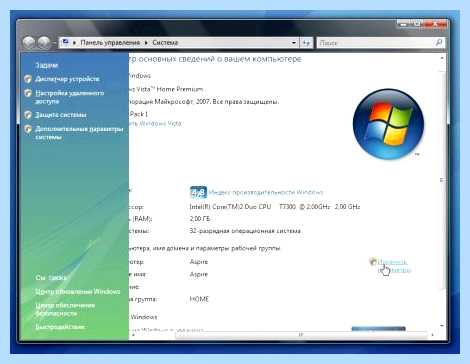
Task: Open Защита системы link
Action: click(x=61, y=115)
